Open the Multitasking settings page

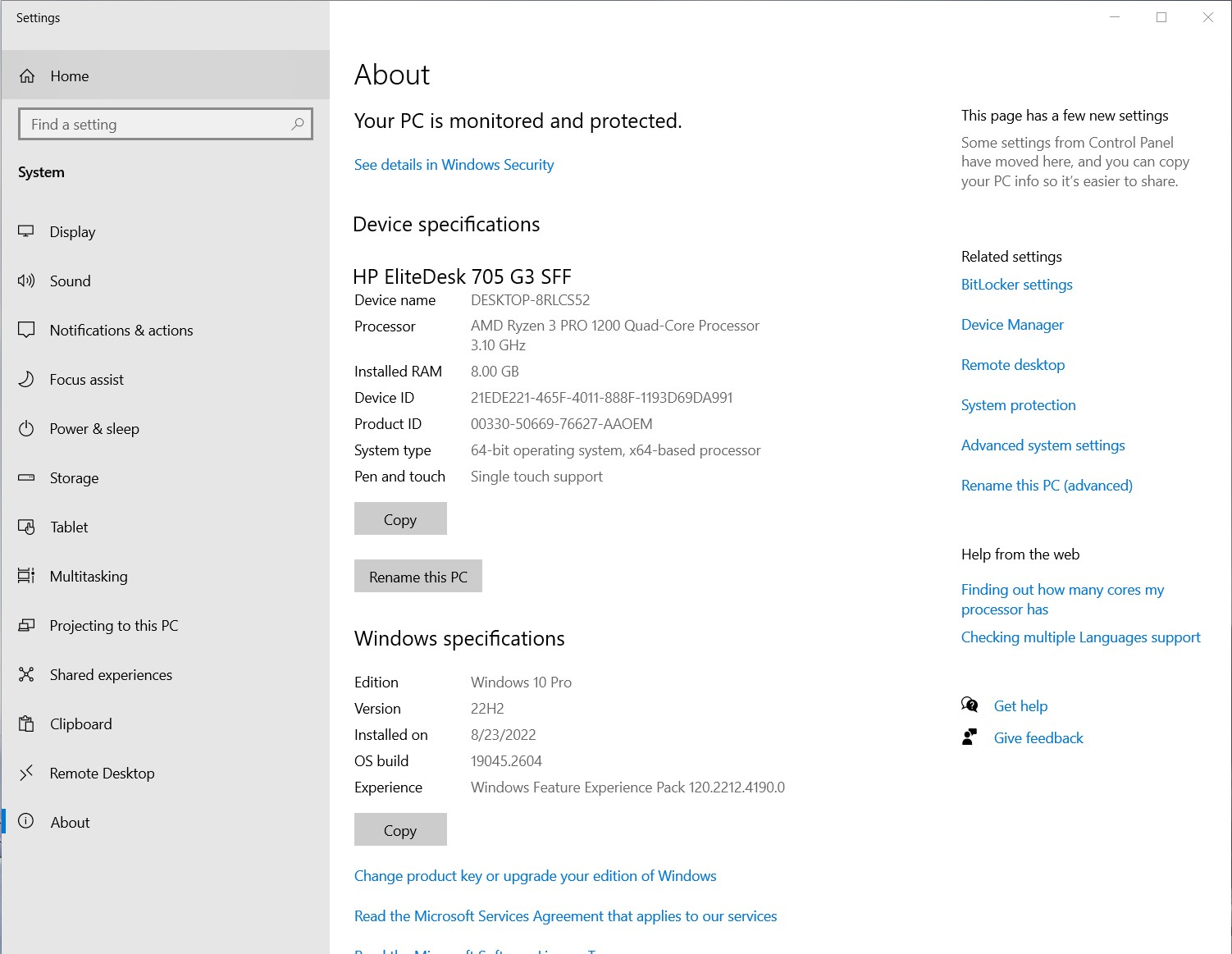pos(89,576)
